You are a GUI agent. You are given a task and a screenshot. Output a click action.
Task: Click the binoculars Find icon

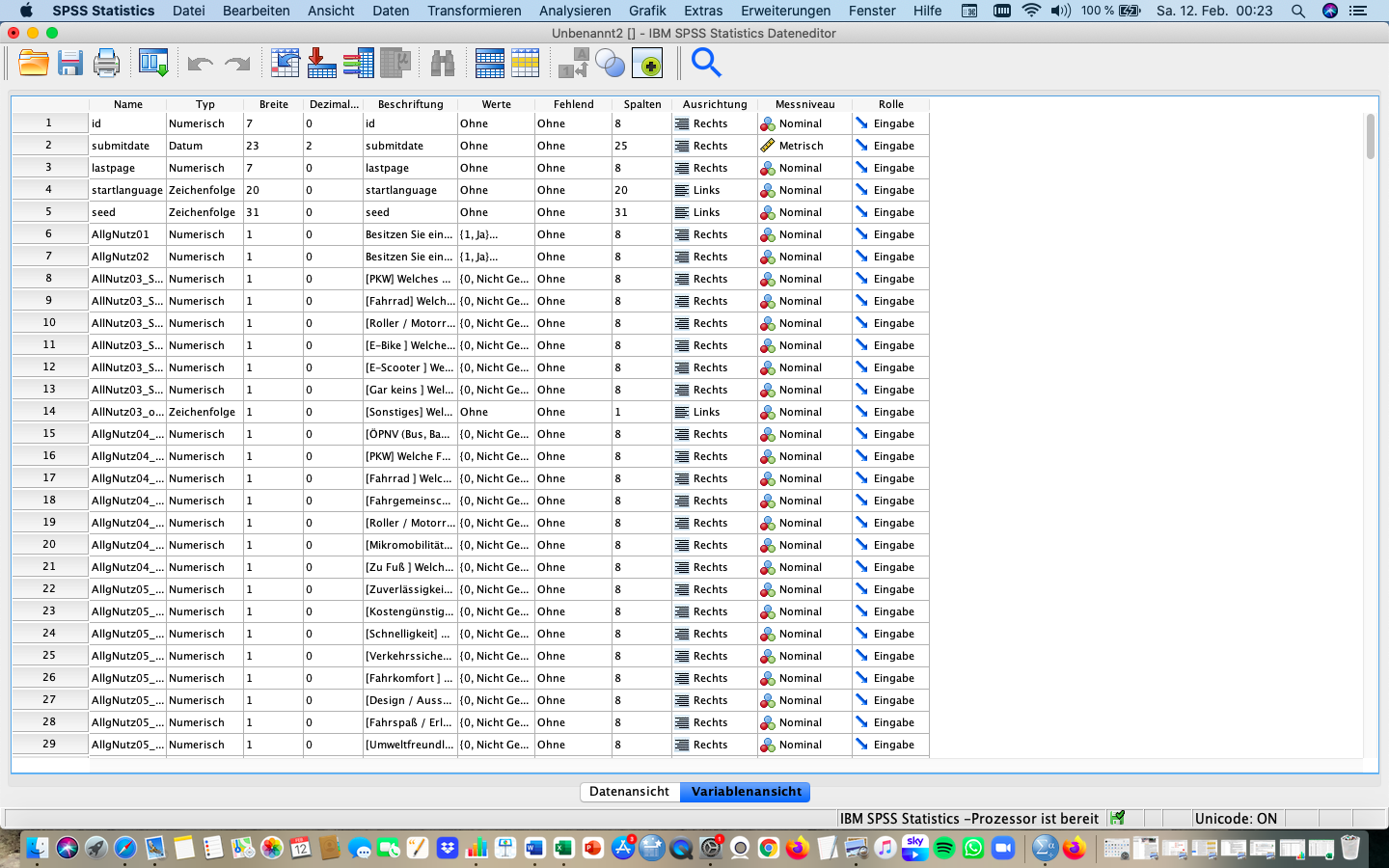pos(443,64)
